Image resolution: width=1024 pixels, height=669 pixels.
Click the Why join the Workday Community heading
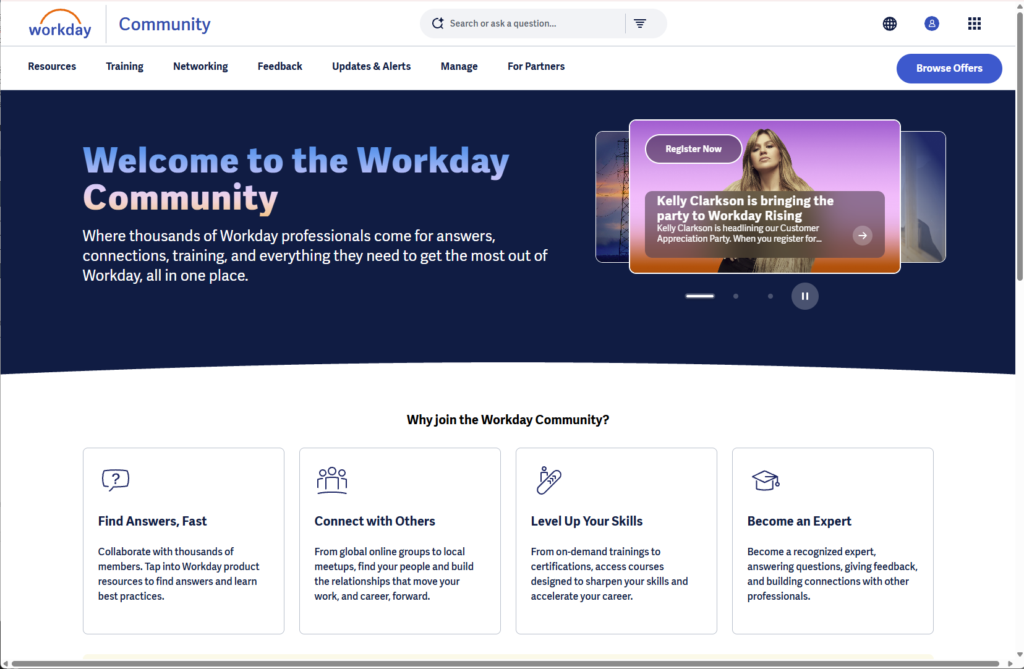[x=507, y=419]
